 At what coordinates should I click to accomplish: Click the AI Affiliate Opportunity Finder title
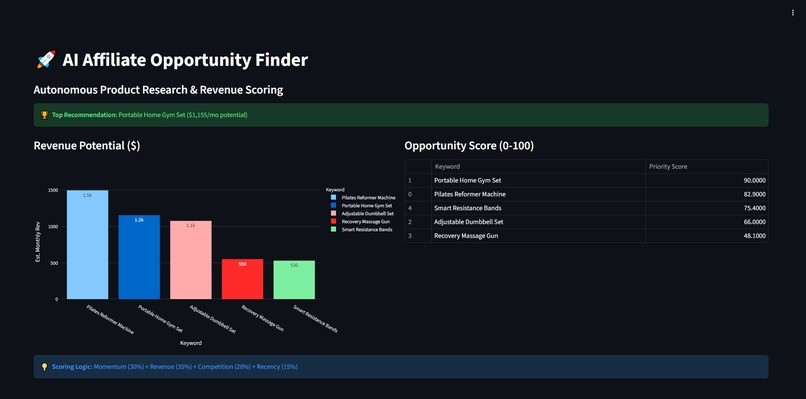(185, 60)
